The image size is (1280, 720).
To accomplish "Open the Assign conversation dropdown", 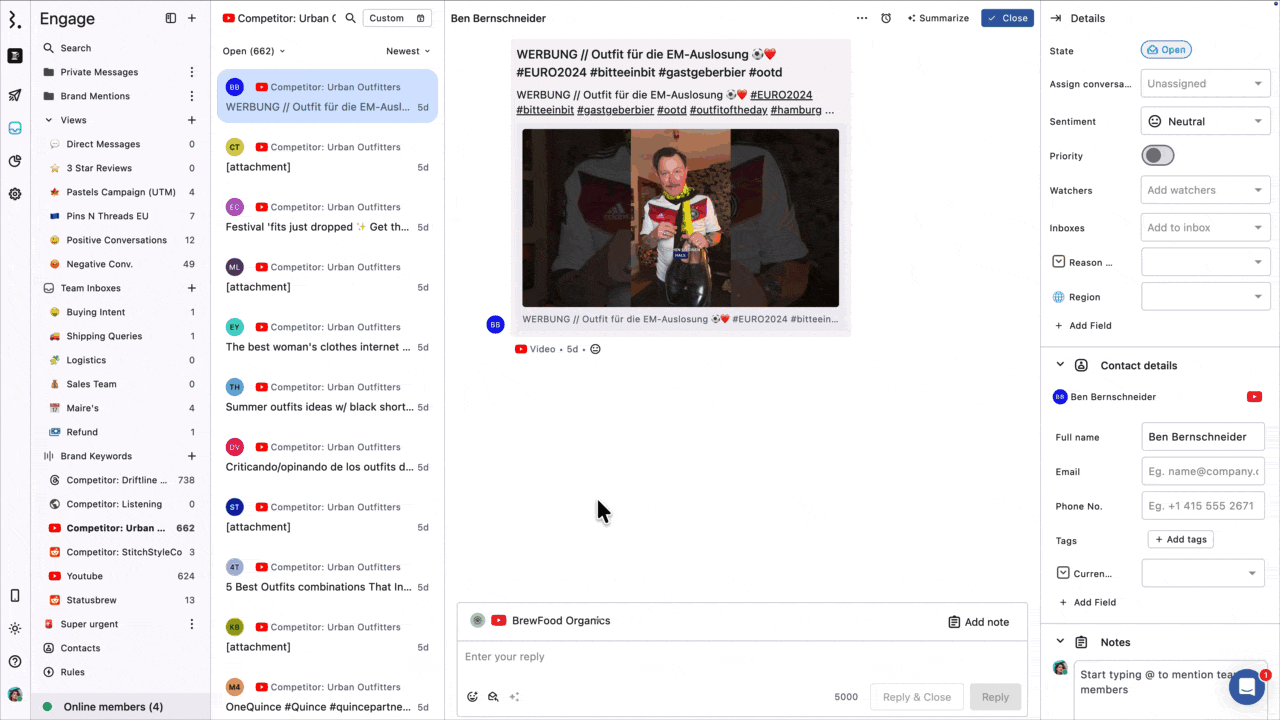I will pos(1206,84).
